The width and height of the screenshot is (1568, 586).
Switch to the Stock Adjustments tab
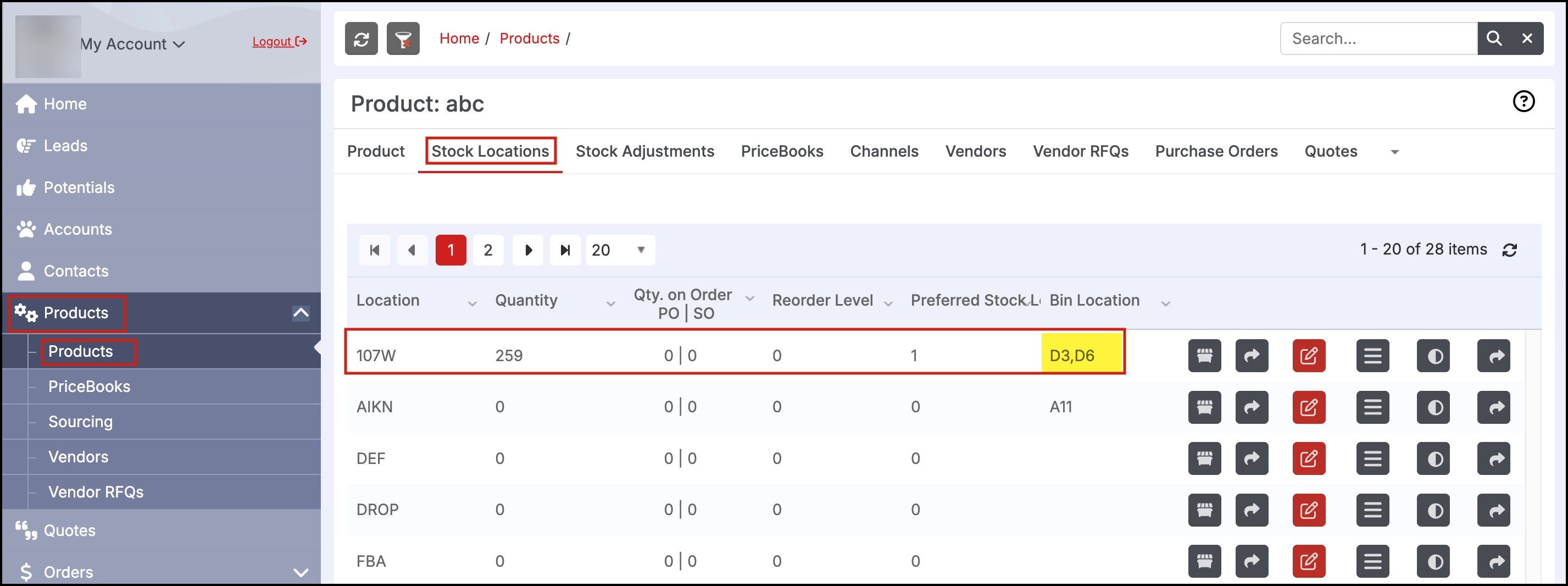click(x=644, y=152)
